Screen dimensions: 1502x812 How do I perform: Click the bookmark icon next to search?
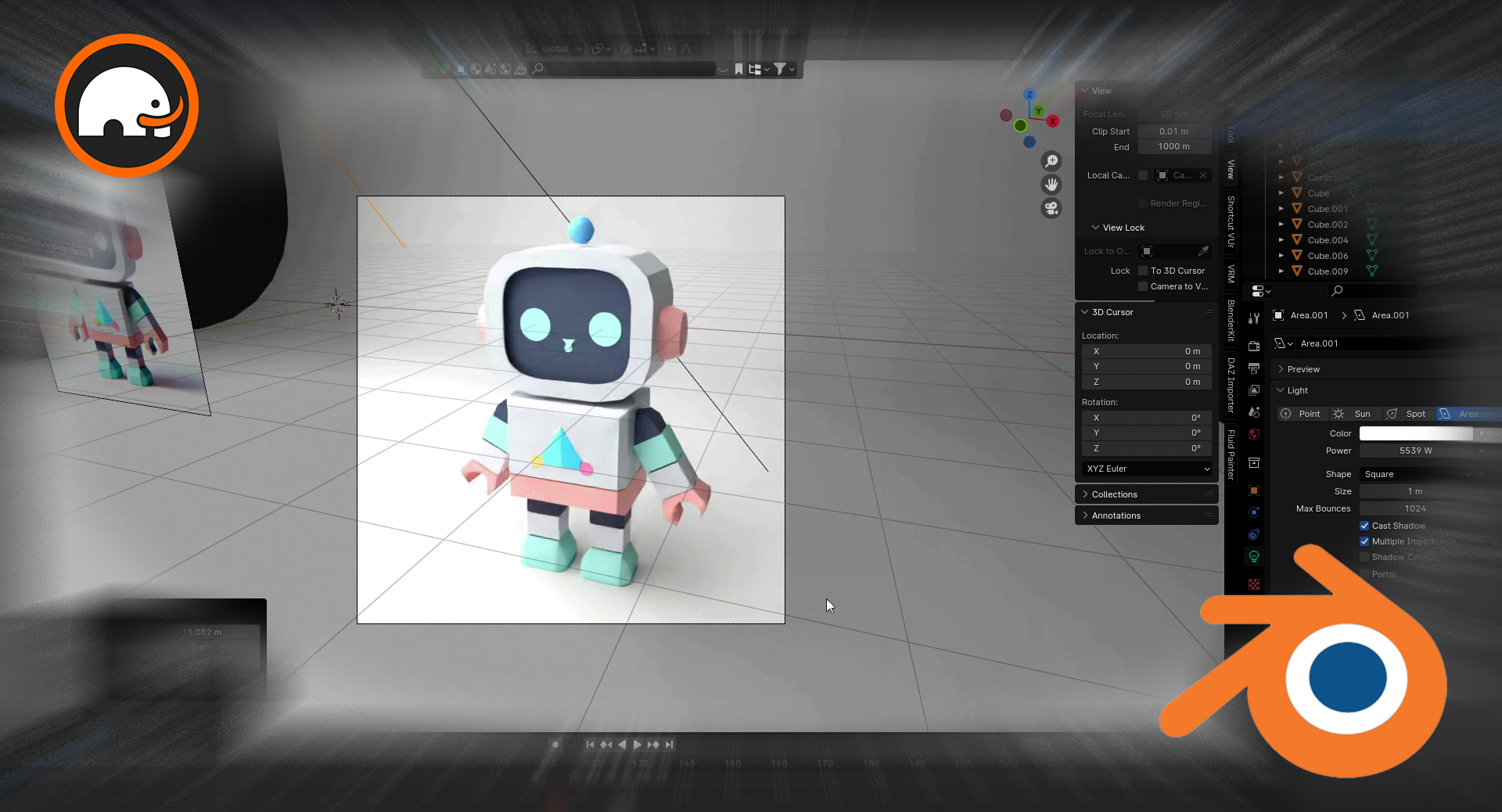(738, 69)
